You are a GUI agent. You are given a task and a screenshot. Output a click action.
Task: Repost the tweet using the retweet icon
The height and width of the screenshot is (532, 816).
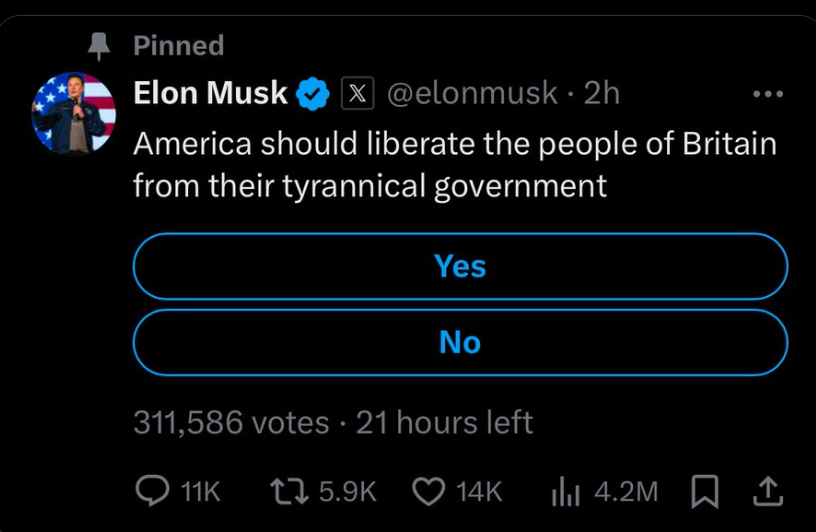291,490
